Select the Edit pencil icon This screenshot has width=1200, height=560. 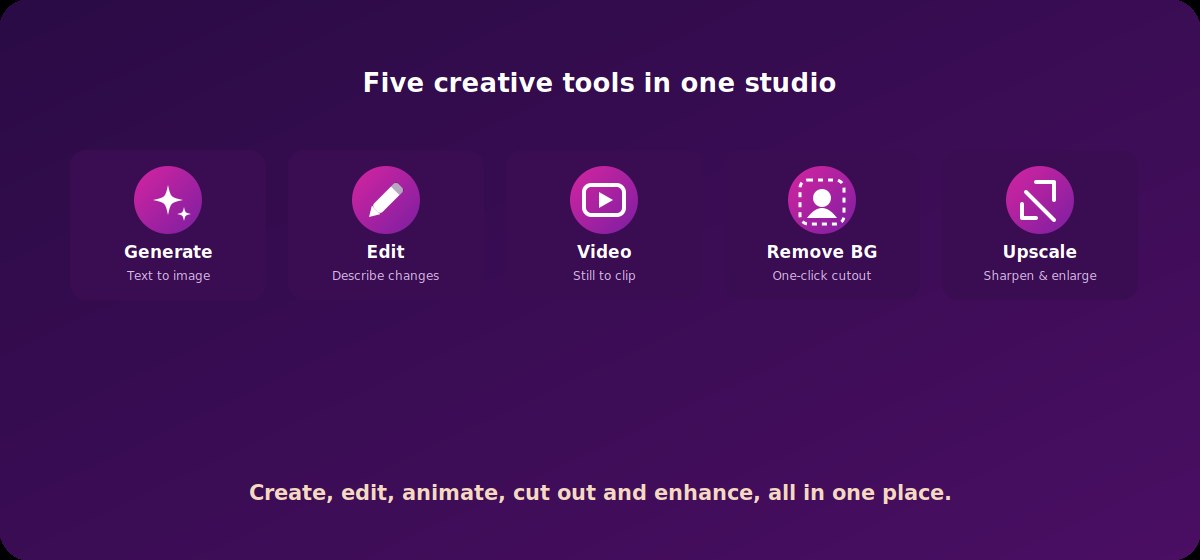point(386,200)
